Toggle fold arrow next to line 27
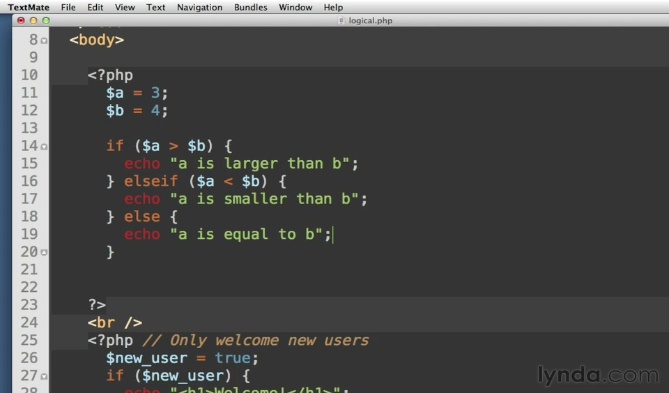This screenshot has height=393, width=669. point(44,376)
